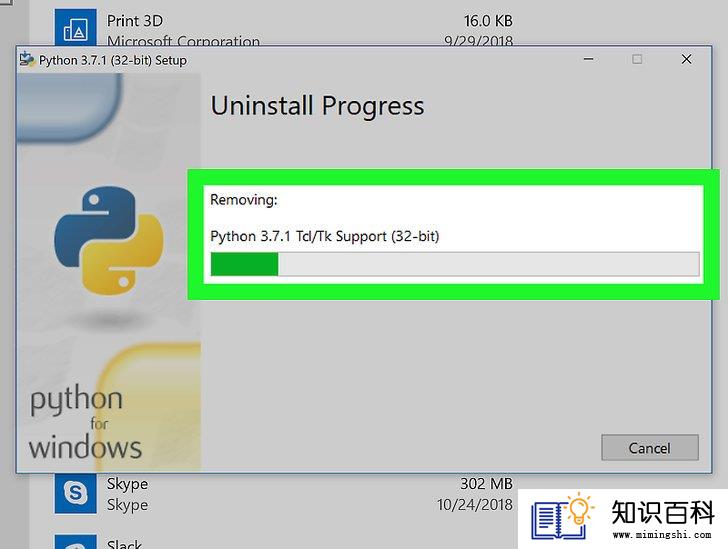Click the Python logo in sidebar
The height and width of the screenshot is (549, 728).
109,241
